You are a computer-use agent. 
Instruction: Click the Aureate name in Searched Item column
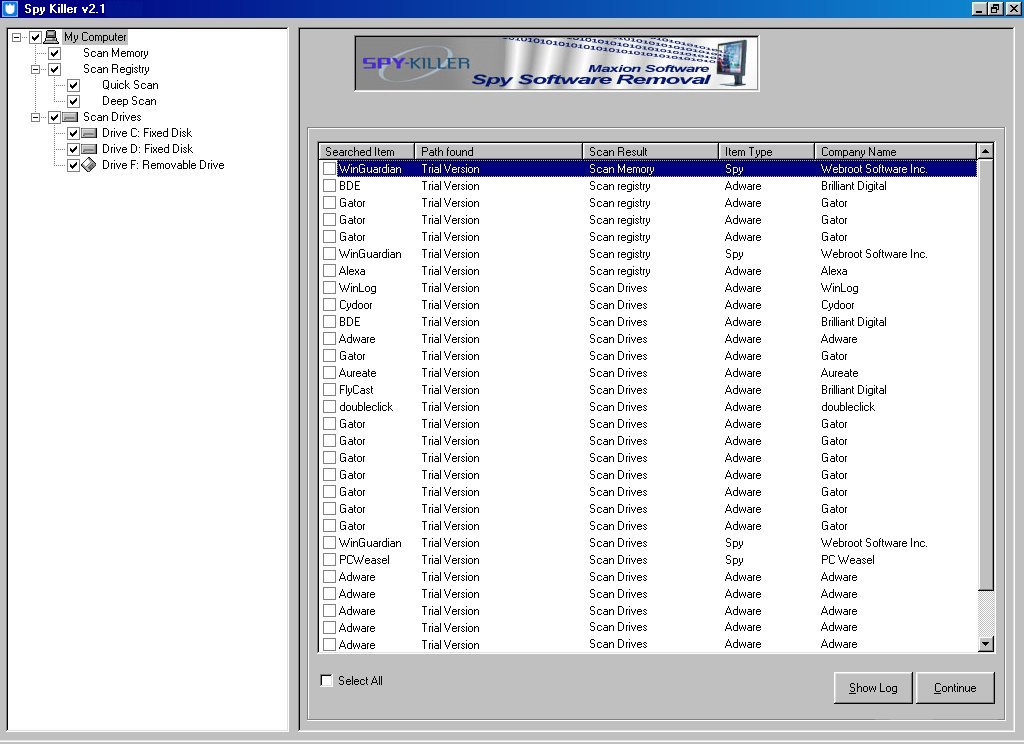click(x=357, y=373)
